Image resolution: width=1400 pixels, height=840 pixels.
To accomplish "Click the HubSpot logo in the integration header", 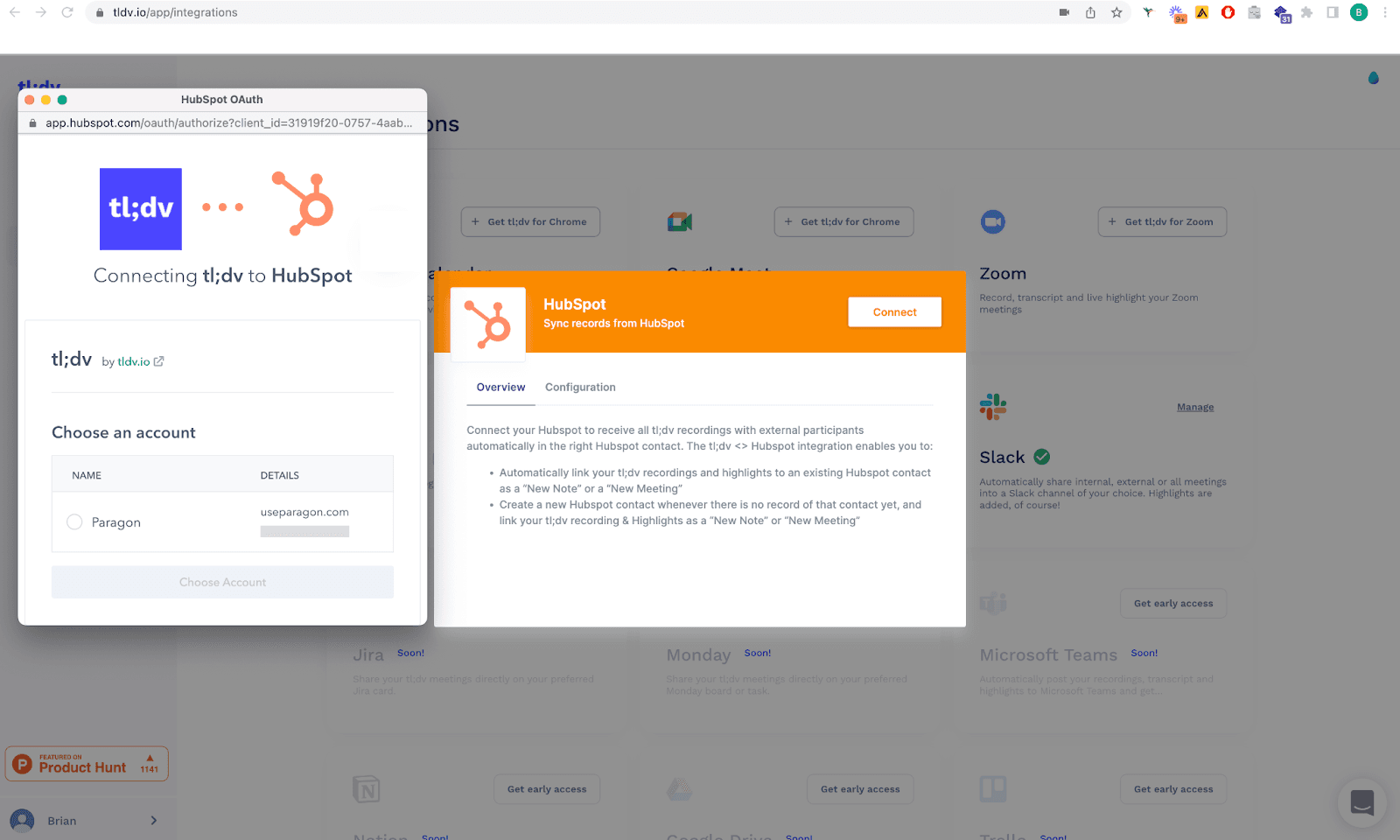I will pyautogui.click(x=488, y=325).
